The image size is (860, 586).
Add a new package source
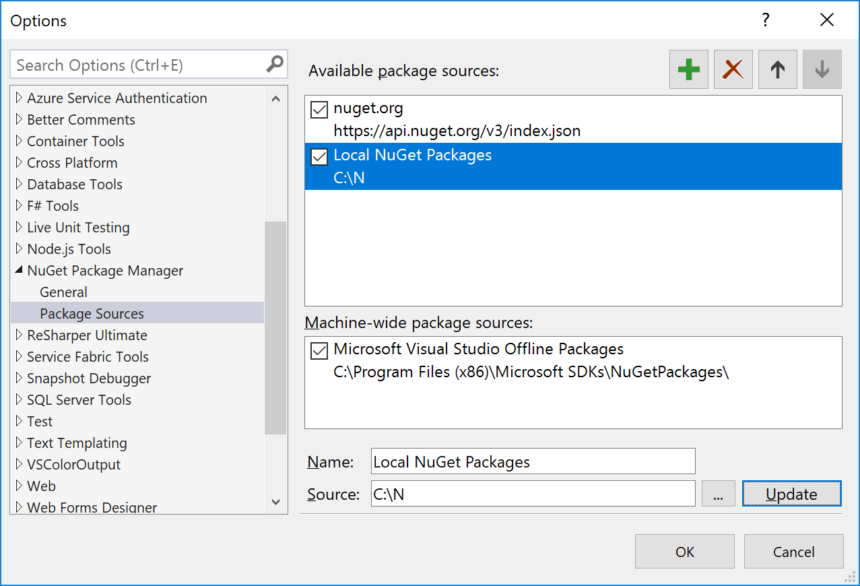point(688,70)
